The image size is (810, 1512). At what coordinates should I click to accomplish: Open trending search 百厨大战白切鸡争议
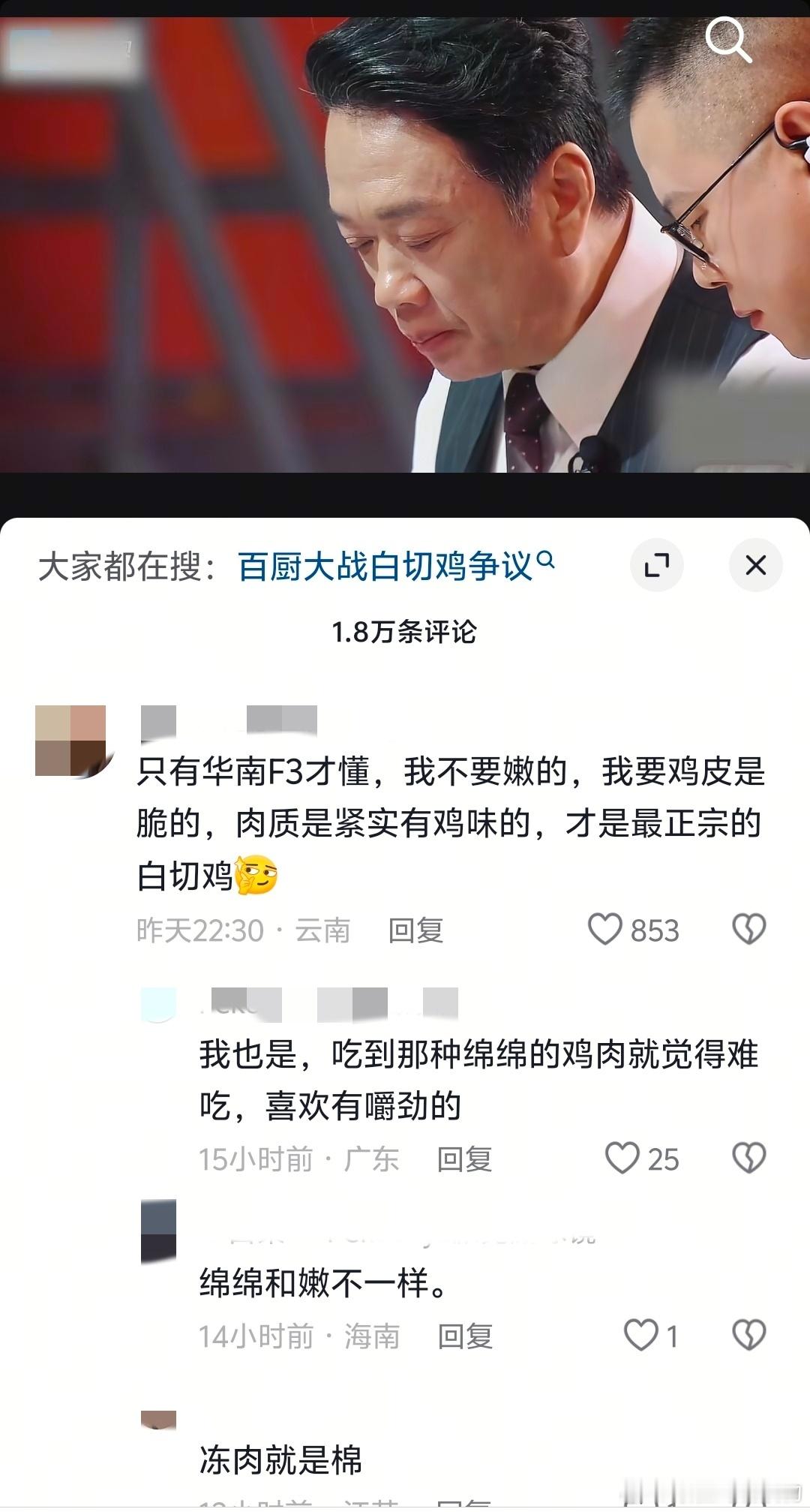point(385,567)
